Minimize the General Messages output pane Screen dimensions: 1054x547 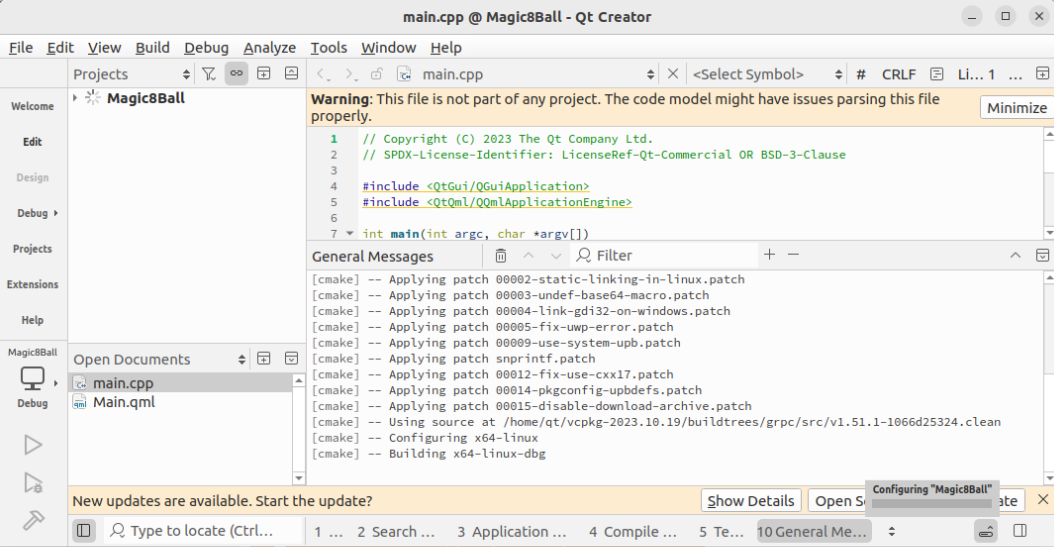point(1015,255)
